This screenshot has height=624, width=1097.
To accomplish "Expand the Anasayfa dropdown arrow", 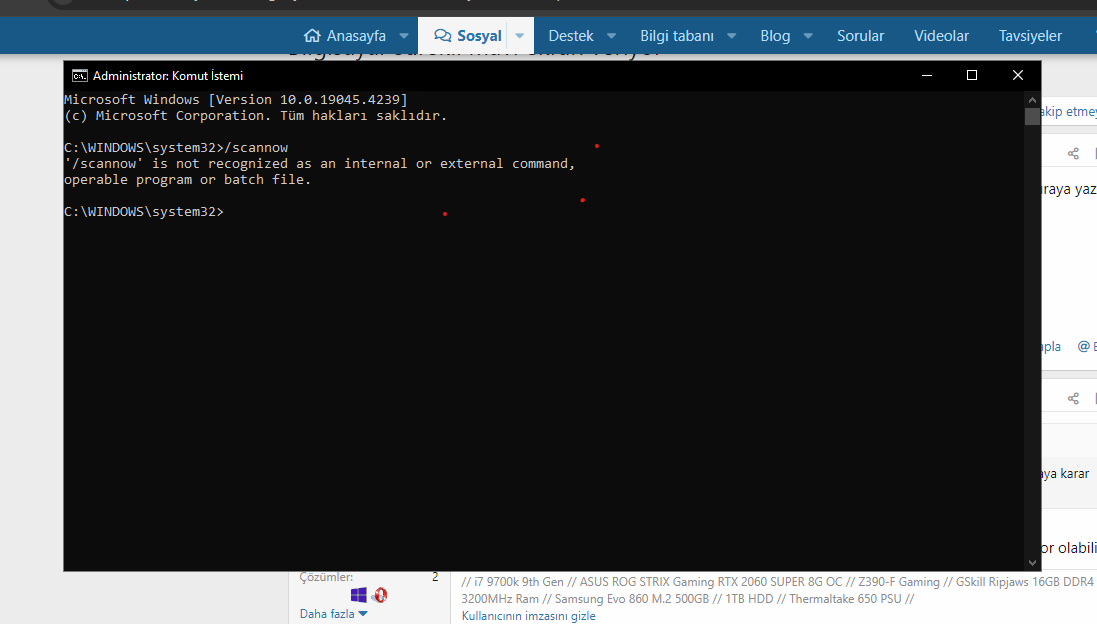I will pos(404,36).
